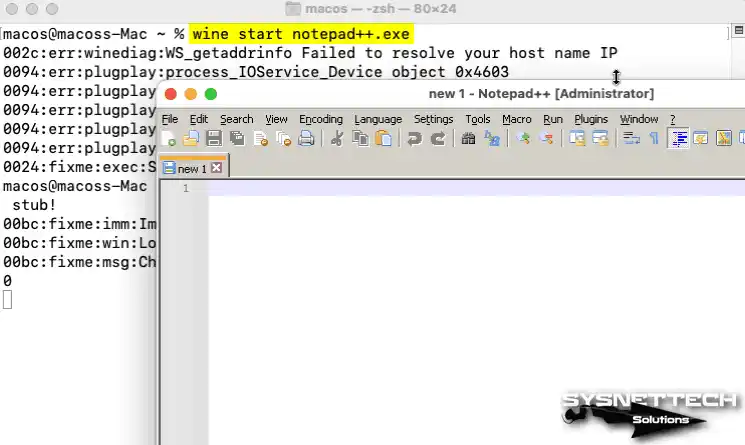Click line number 1 in margin
Viewport: 745px width, 445px height.
pyautogui.click(x=186, y=188)
